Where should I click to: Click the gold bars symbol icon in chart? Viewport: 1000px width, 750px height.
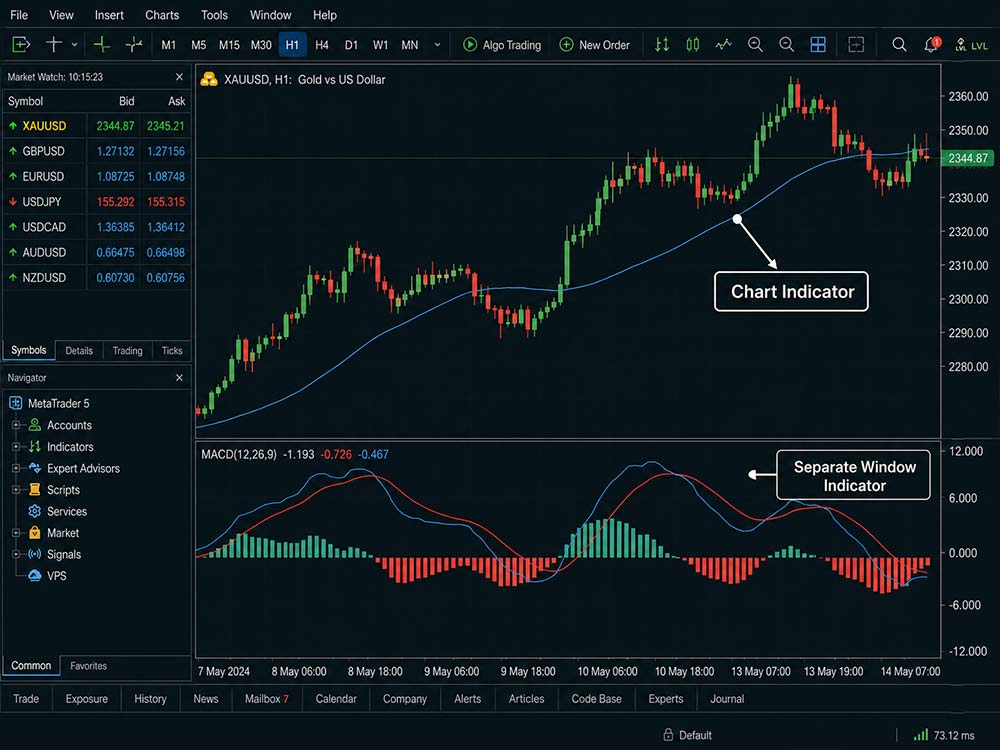pyautogui.click(x=209, y=79)
